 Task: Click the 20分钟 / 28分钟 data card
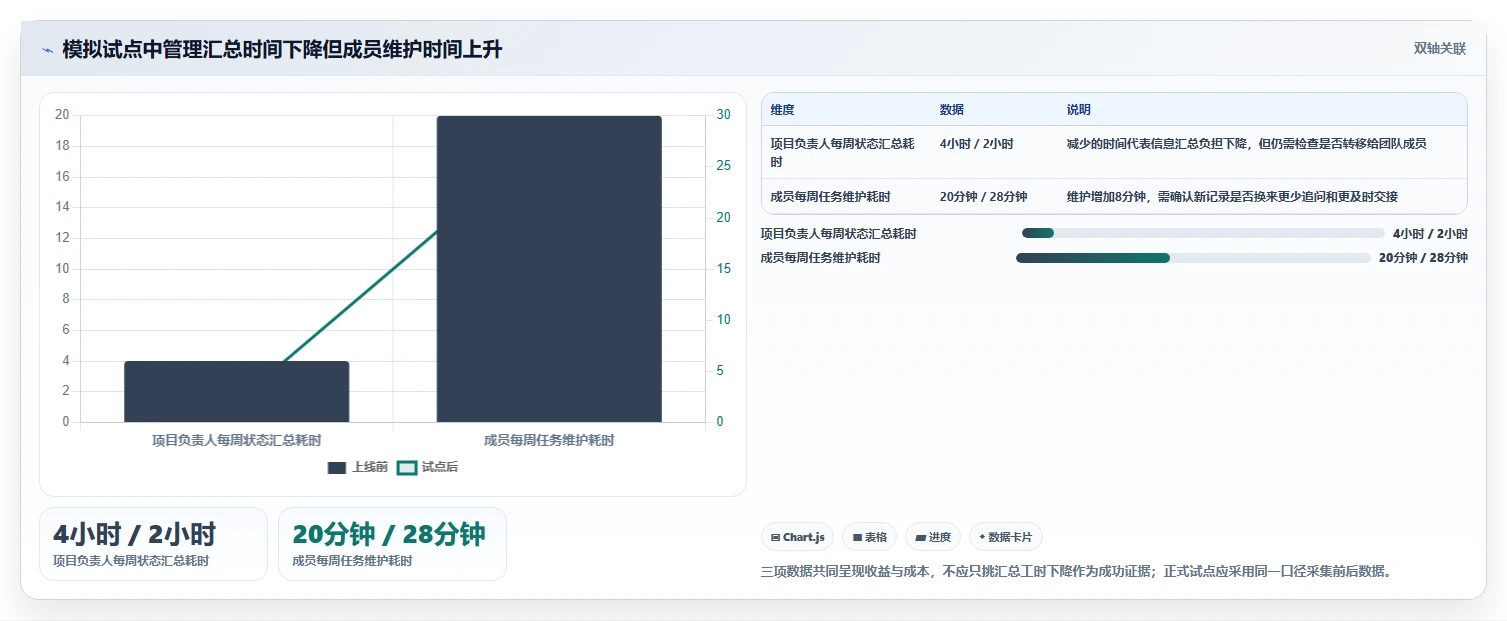[392, 544]
